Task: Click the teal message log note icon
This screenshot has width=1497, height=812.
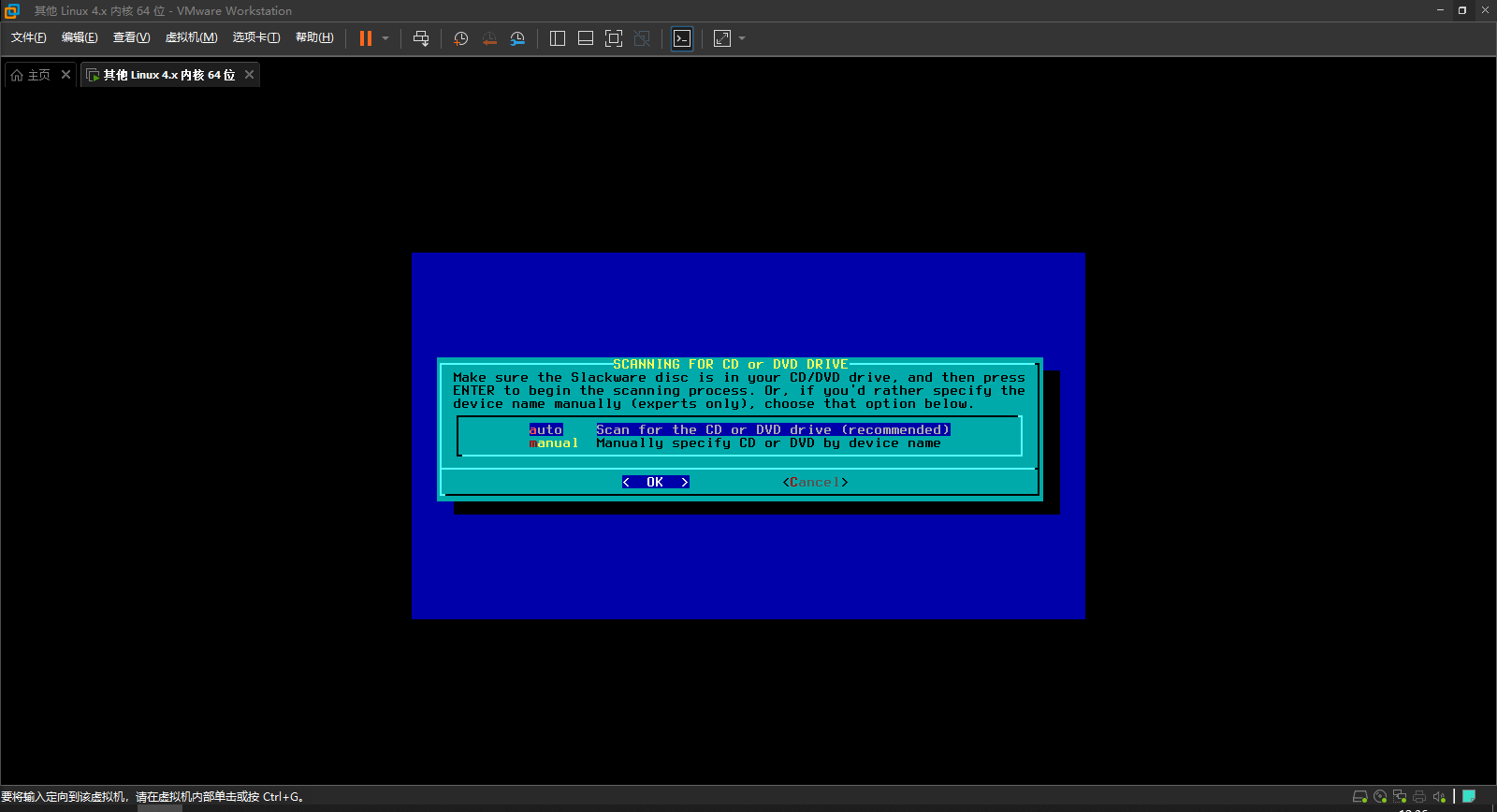Action: point(1469,797)
